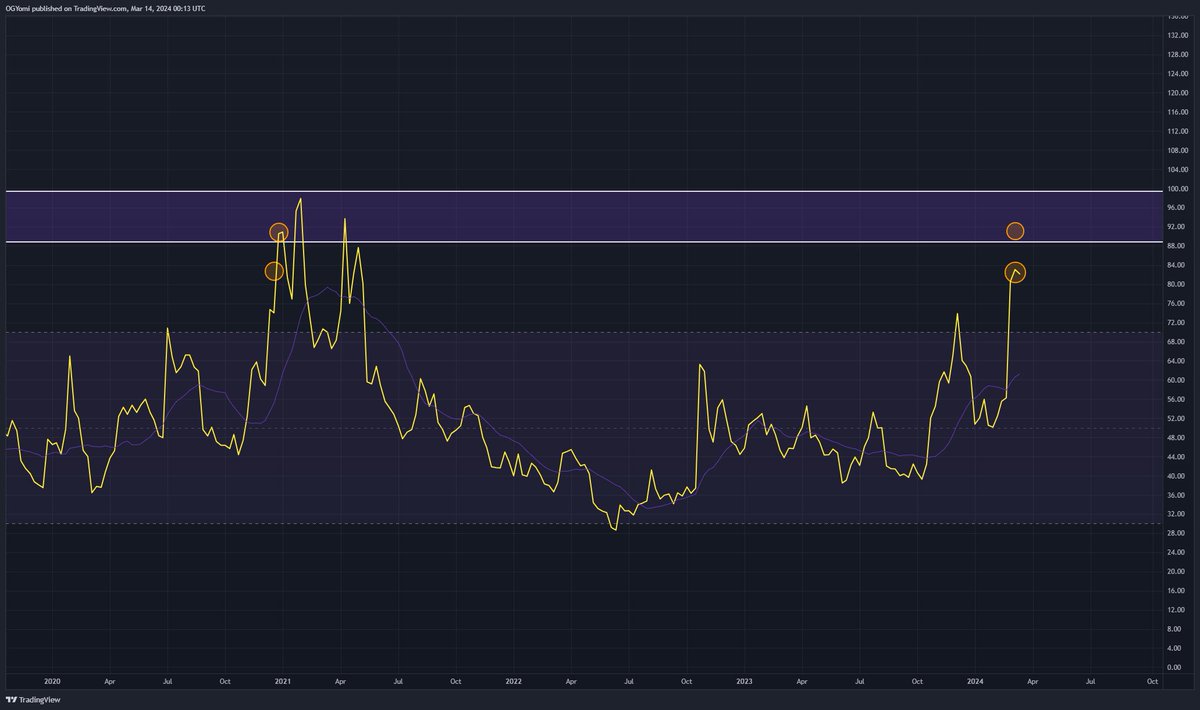Viewport: 1200px width, 710px height.
Task: Click the 76.00 price axis label
Action: 1178,303
